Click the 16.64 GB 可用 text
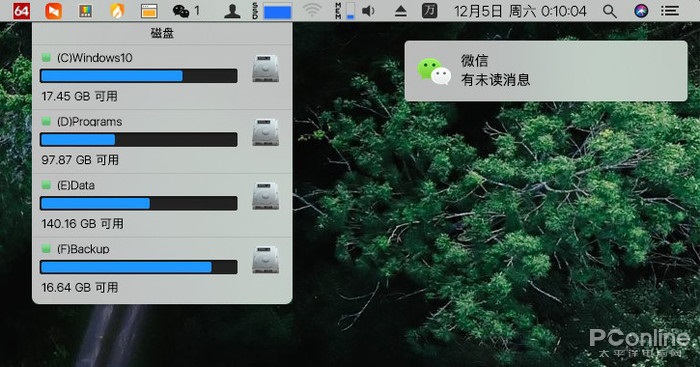 [80, 287]
